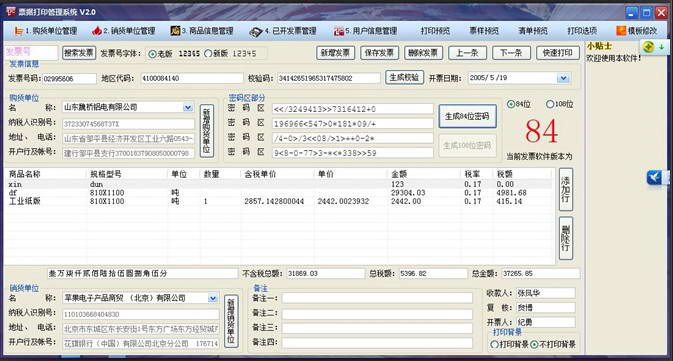Click 生成84位密码 button
673x361 pixels.
[x=467, y=116]
